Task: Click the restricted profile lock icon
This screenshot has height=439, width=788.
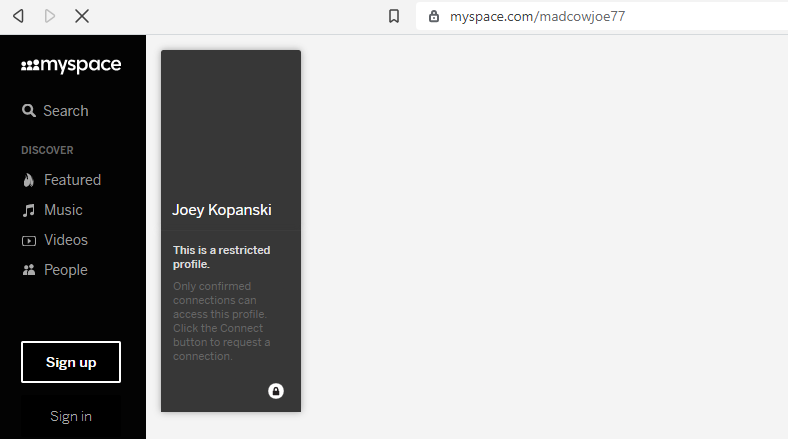Action: (275, 391)
